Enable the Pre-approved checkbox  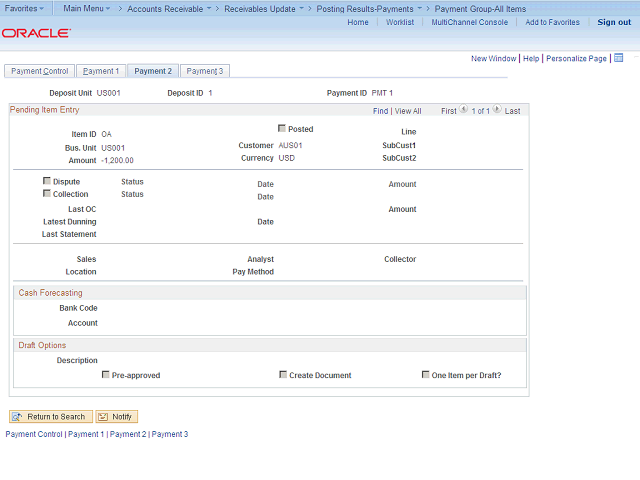(x=105, y=374)
